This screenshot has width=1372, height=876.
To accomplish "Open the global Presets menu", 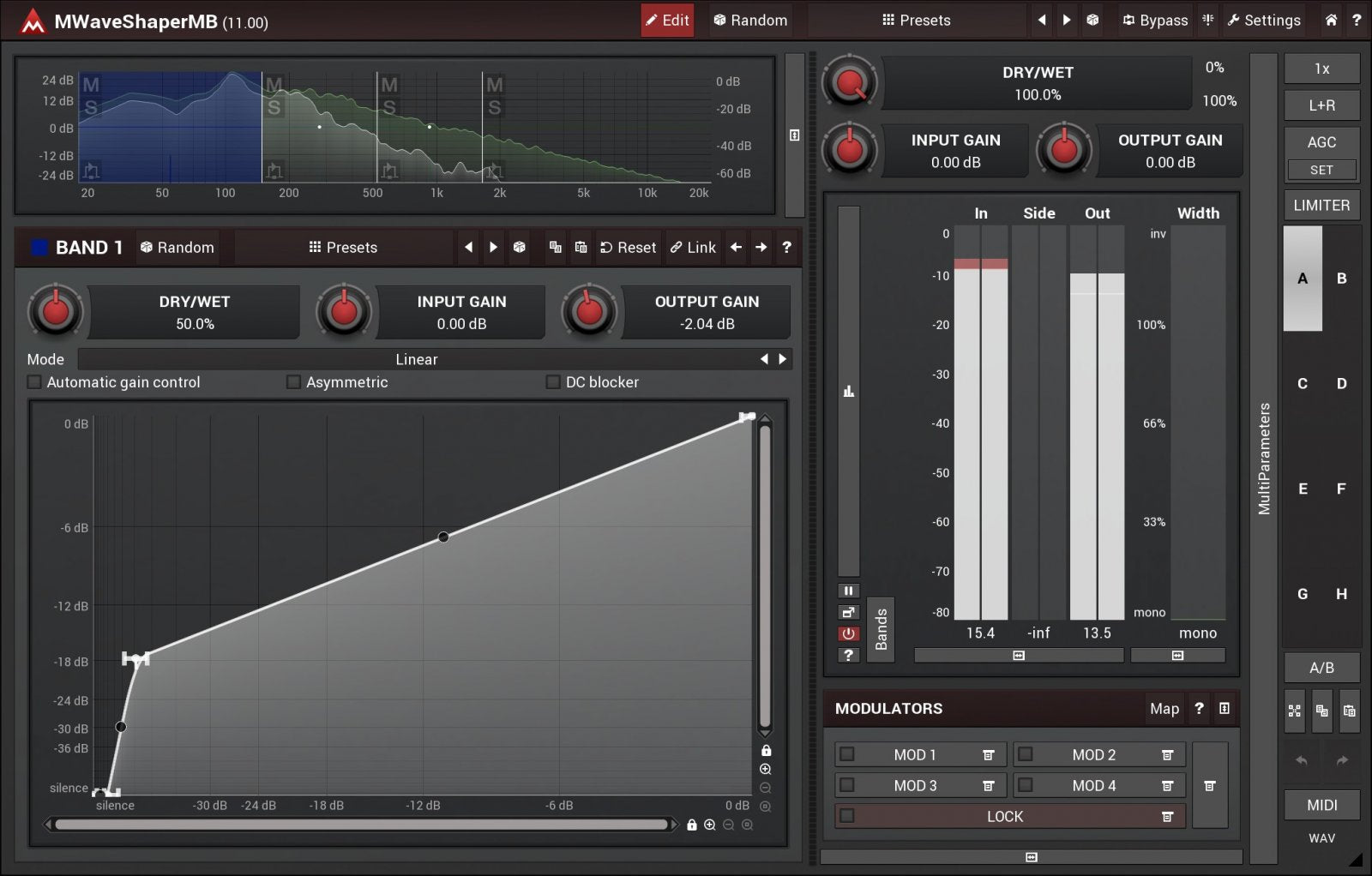I will [x=916, y=21].
